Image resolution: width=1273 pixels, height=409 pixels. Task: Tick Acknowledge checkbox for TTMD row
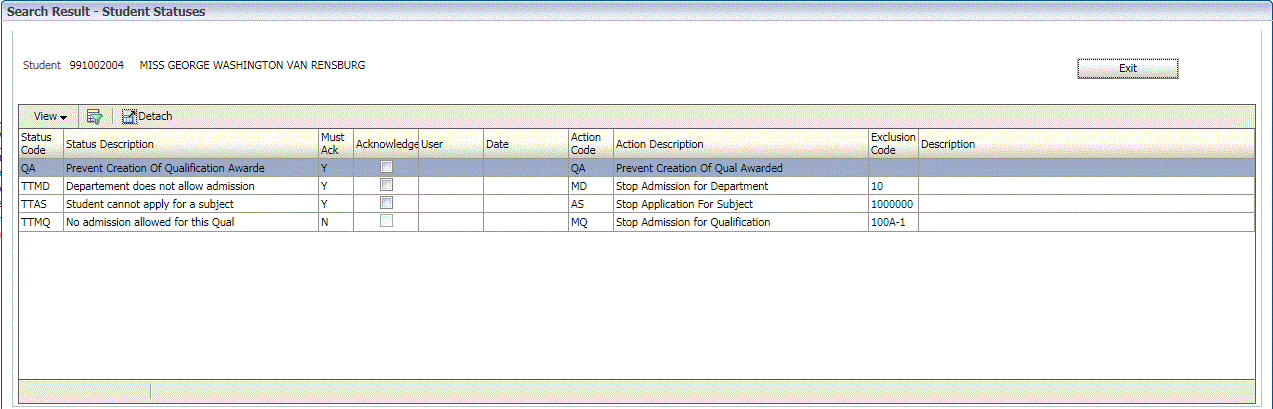[386, 185]
